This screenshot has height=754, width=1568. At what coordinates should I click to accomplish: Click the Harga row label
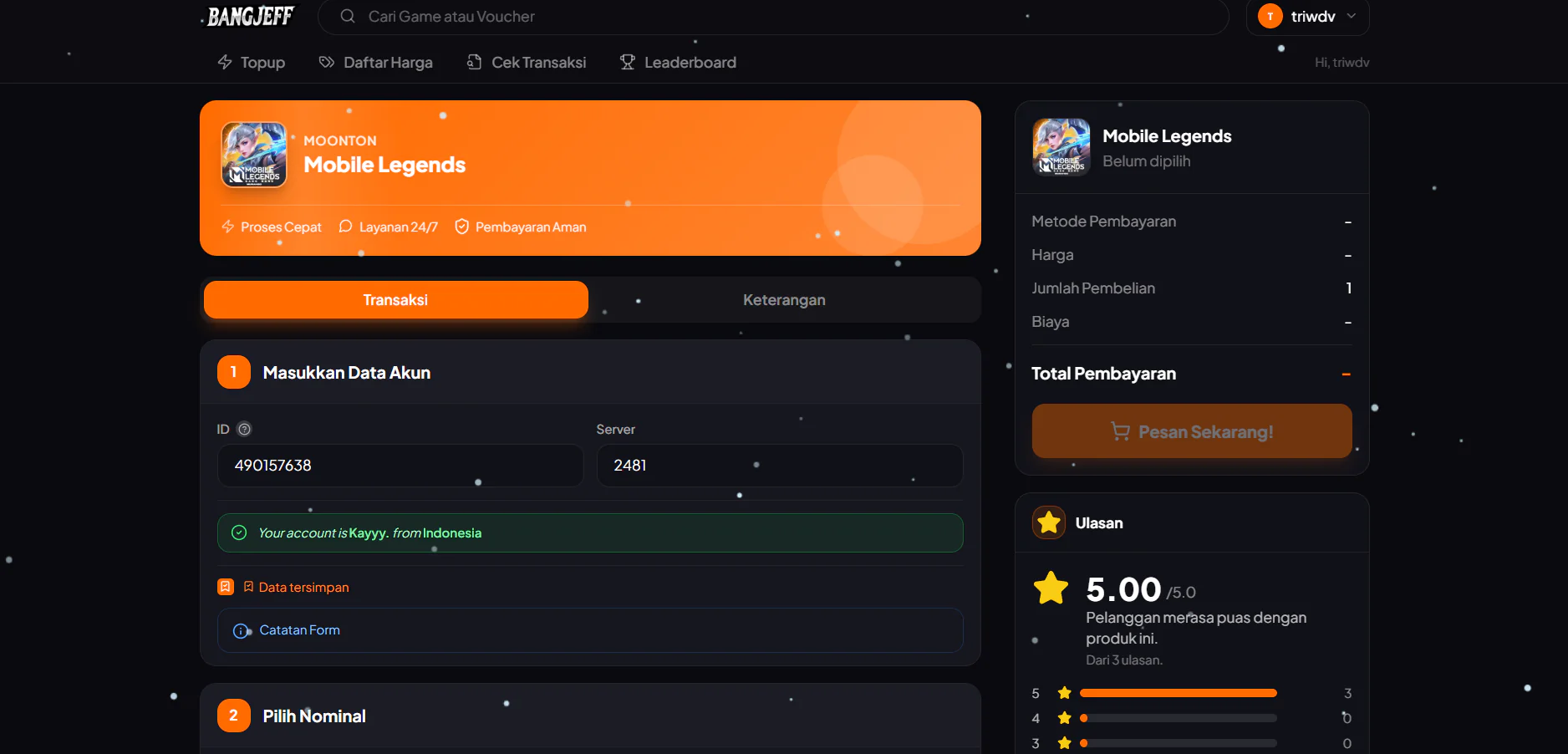(x=1052, y=254)
